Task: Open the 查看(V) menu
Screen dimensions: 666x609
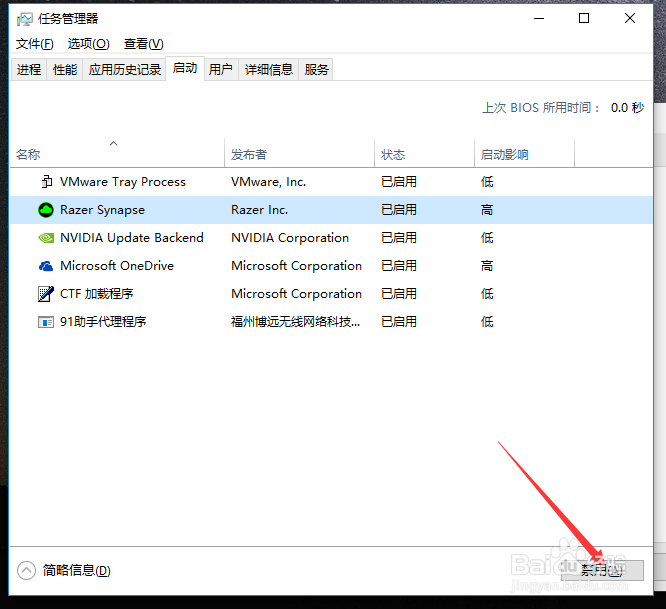Action: tap(144, 44)
